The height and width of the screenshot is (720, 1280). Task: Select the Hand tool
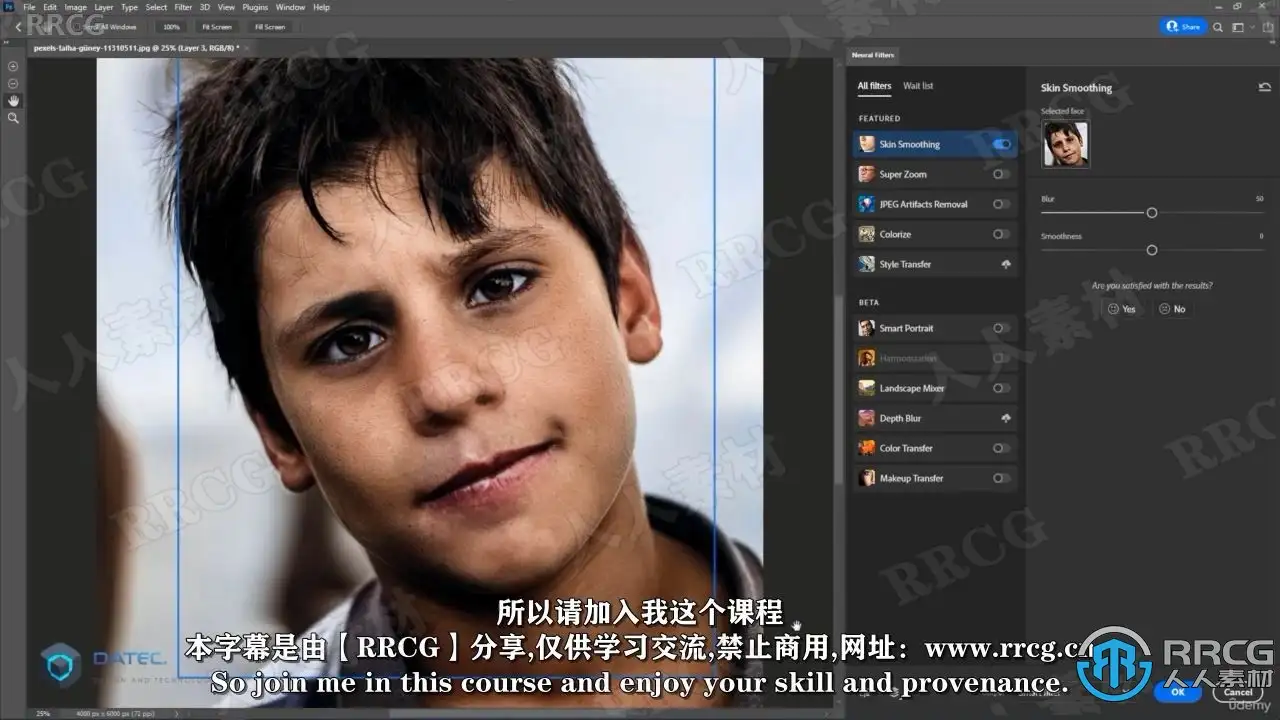pos(13,100)
